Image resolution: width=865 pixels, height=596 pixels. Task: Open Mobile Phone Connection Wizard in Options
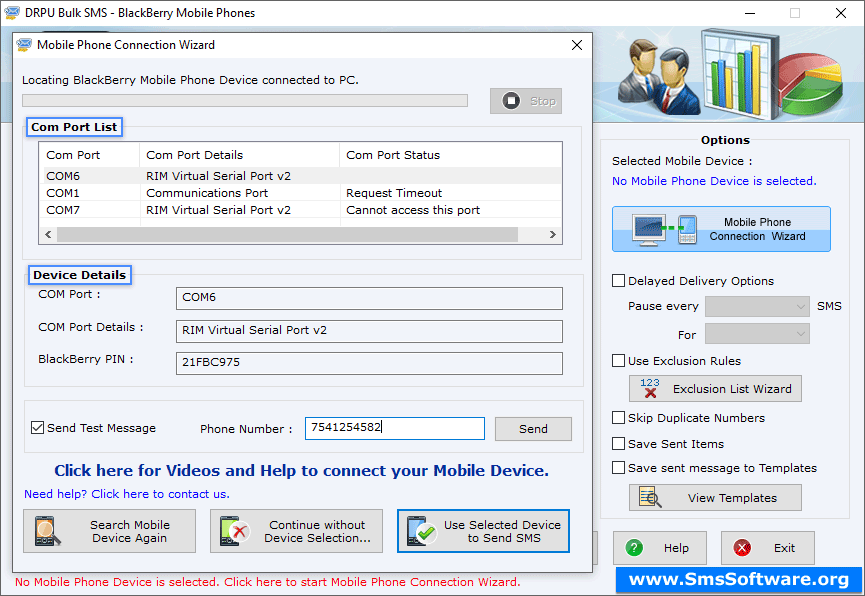coord(721,229)
